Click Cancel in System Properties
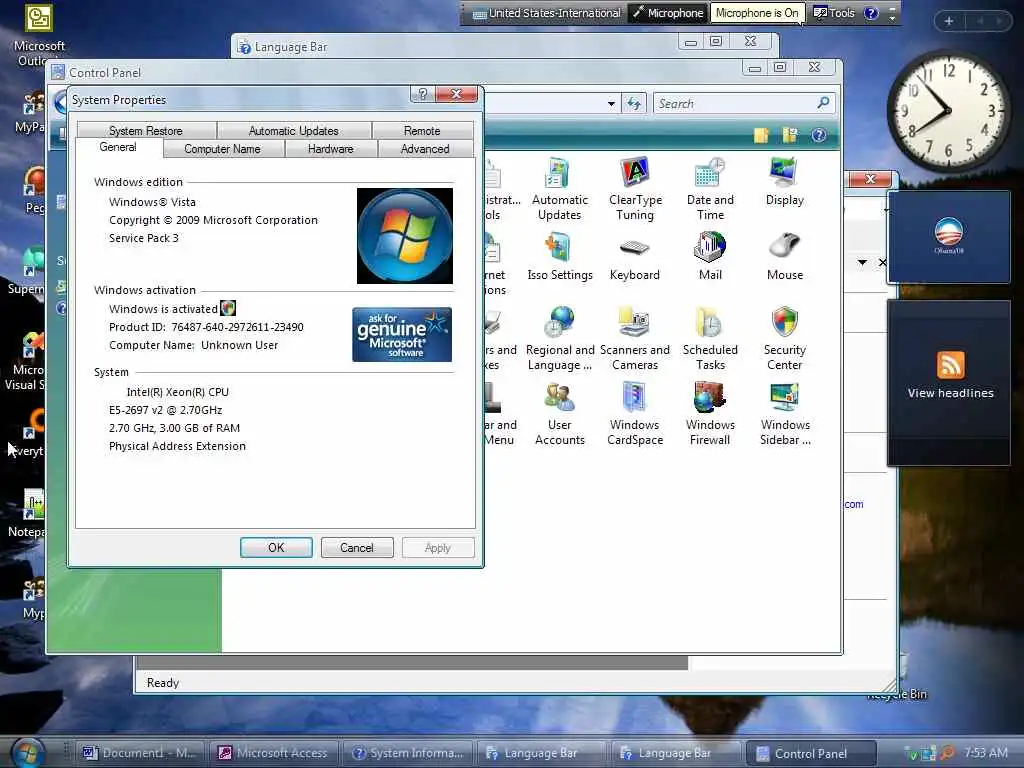1024x768 pixels. click(357, 547)
